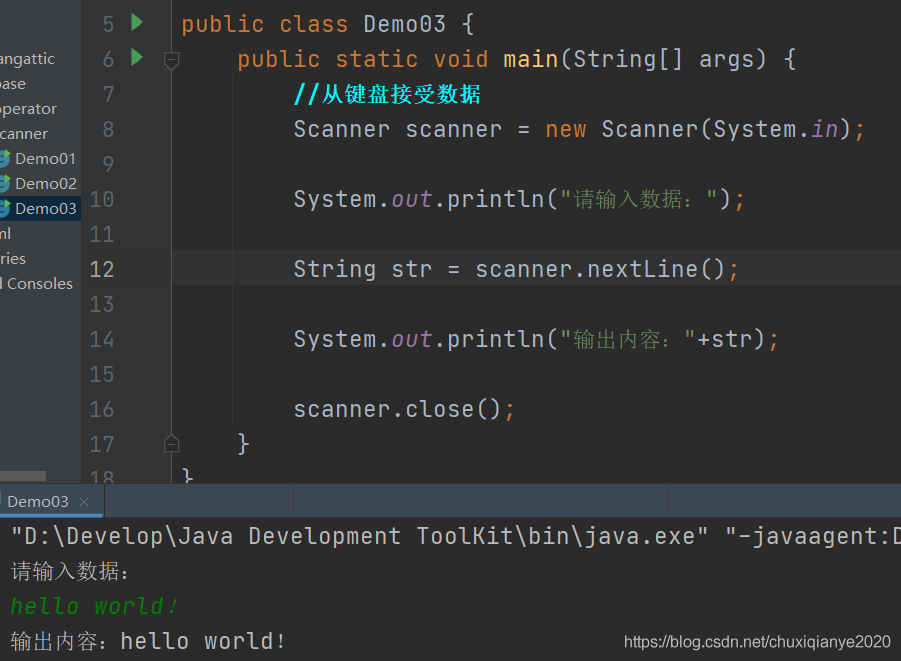The height and width of the screenshot is (661, 901).
Task: Click the Chinese comment on line 7
Action: pos(387,94)
